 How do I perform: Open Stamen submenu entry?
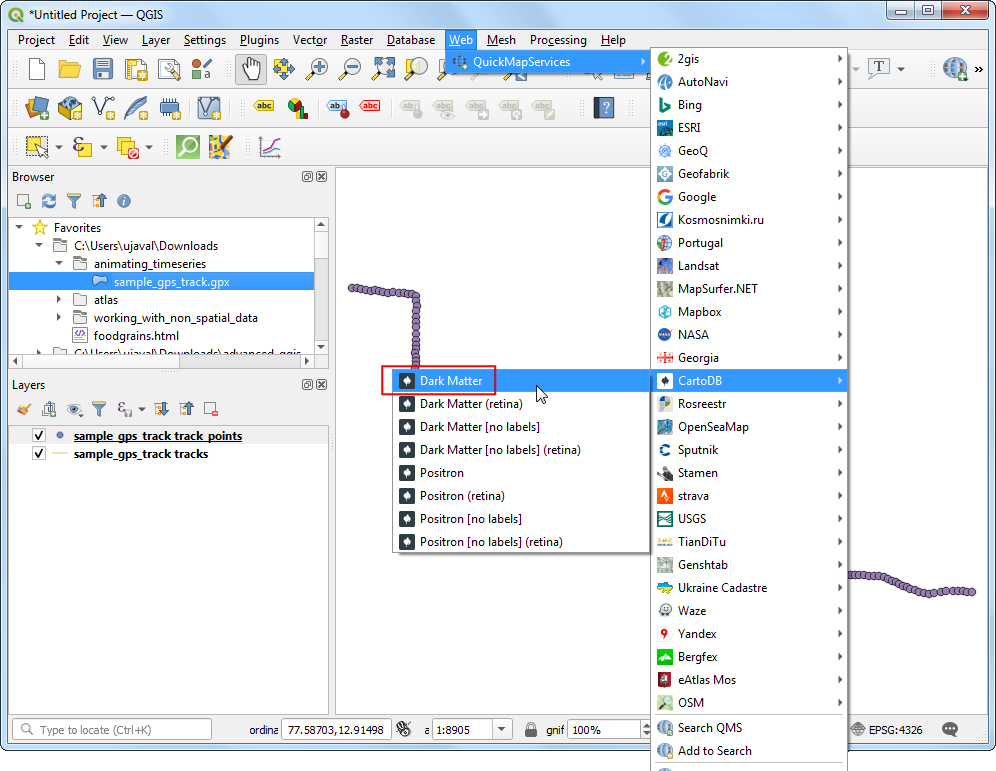(x=750, y=473)
